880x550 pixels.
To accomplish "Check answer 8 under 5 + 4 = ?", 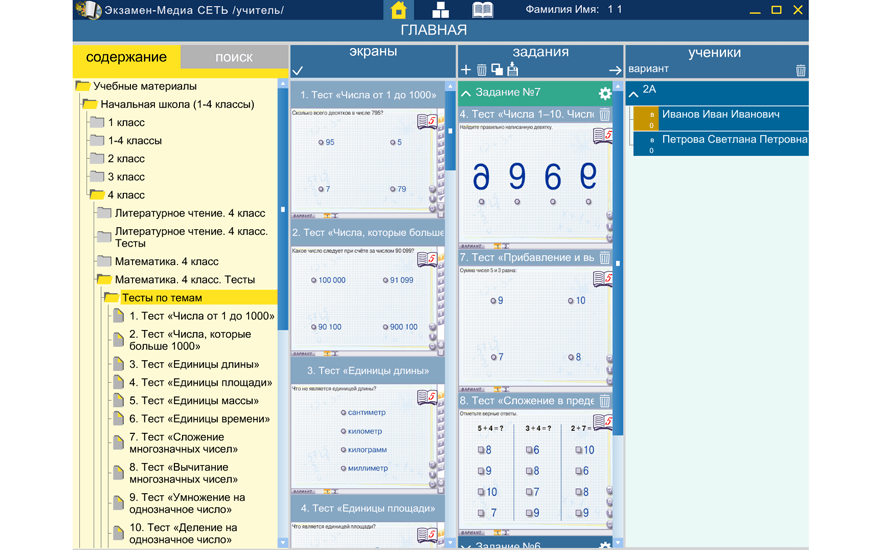I will (482, 450).
